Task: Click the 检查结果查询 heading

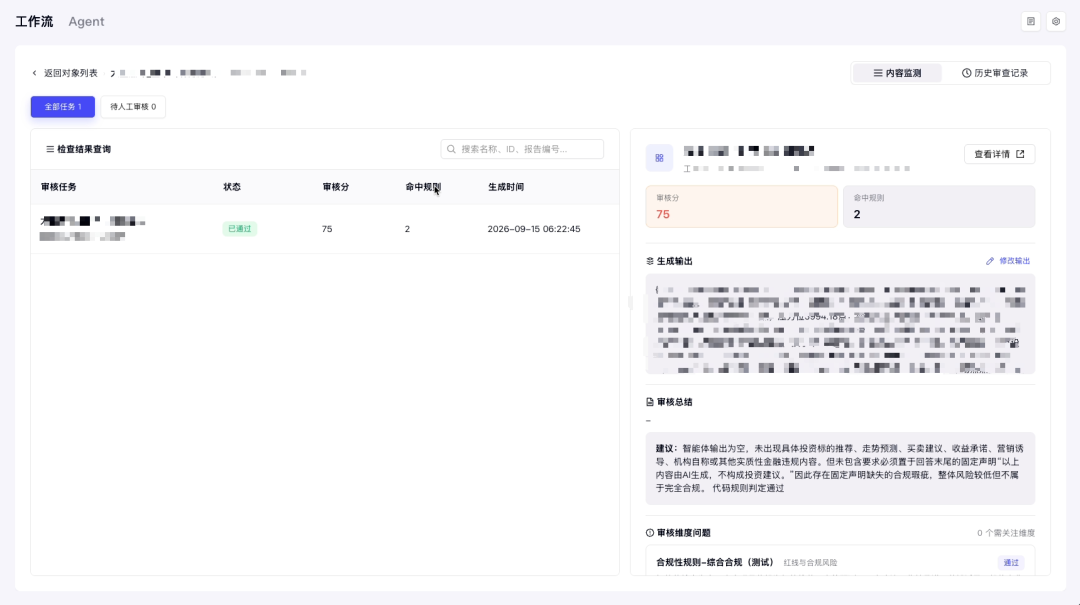Action: click(x=84, y=149)
